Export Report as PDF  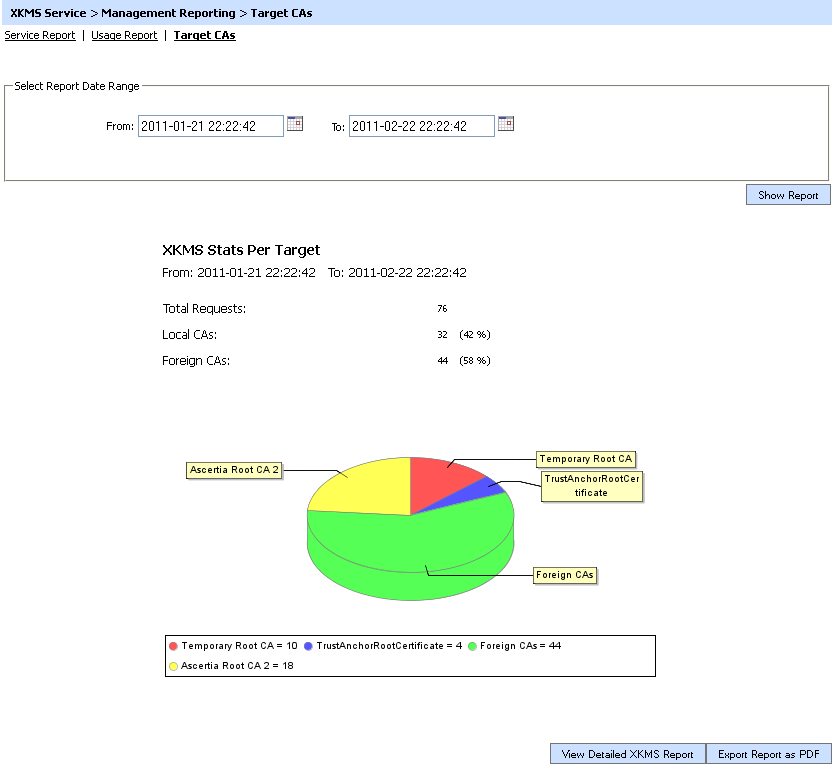click(768, 754)
